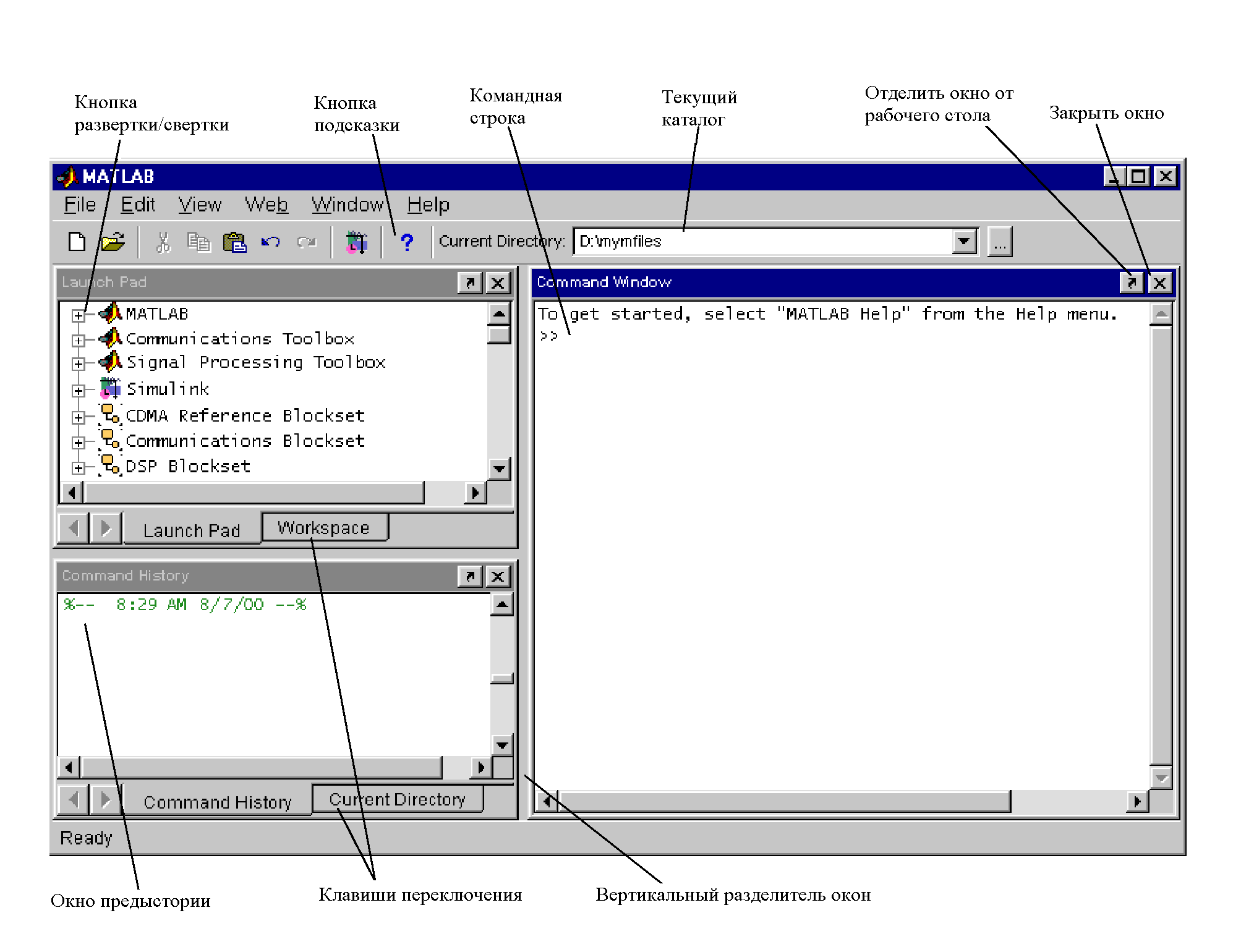Open the View menu
Image resolution: width=1254 pixels, height=952 pixels.
[x=200, y=205]
